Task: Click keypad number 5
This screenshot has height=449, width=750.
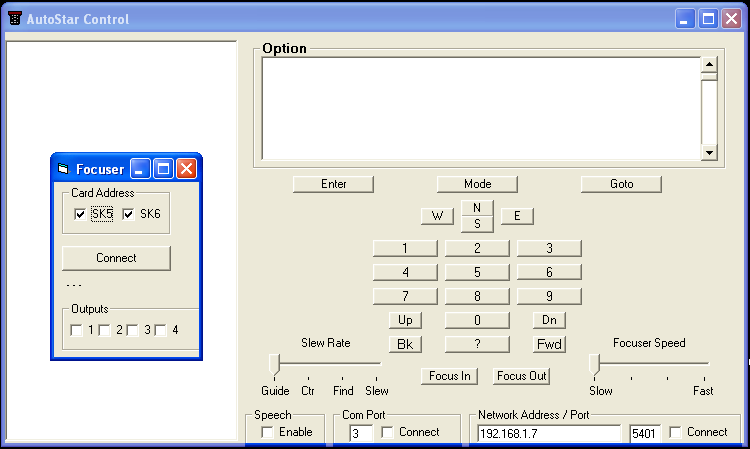Action: [x=477, y=272]
